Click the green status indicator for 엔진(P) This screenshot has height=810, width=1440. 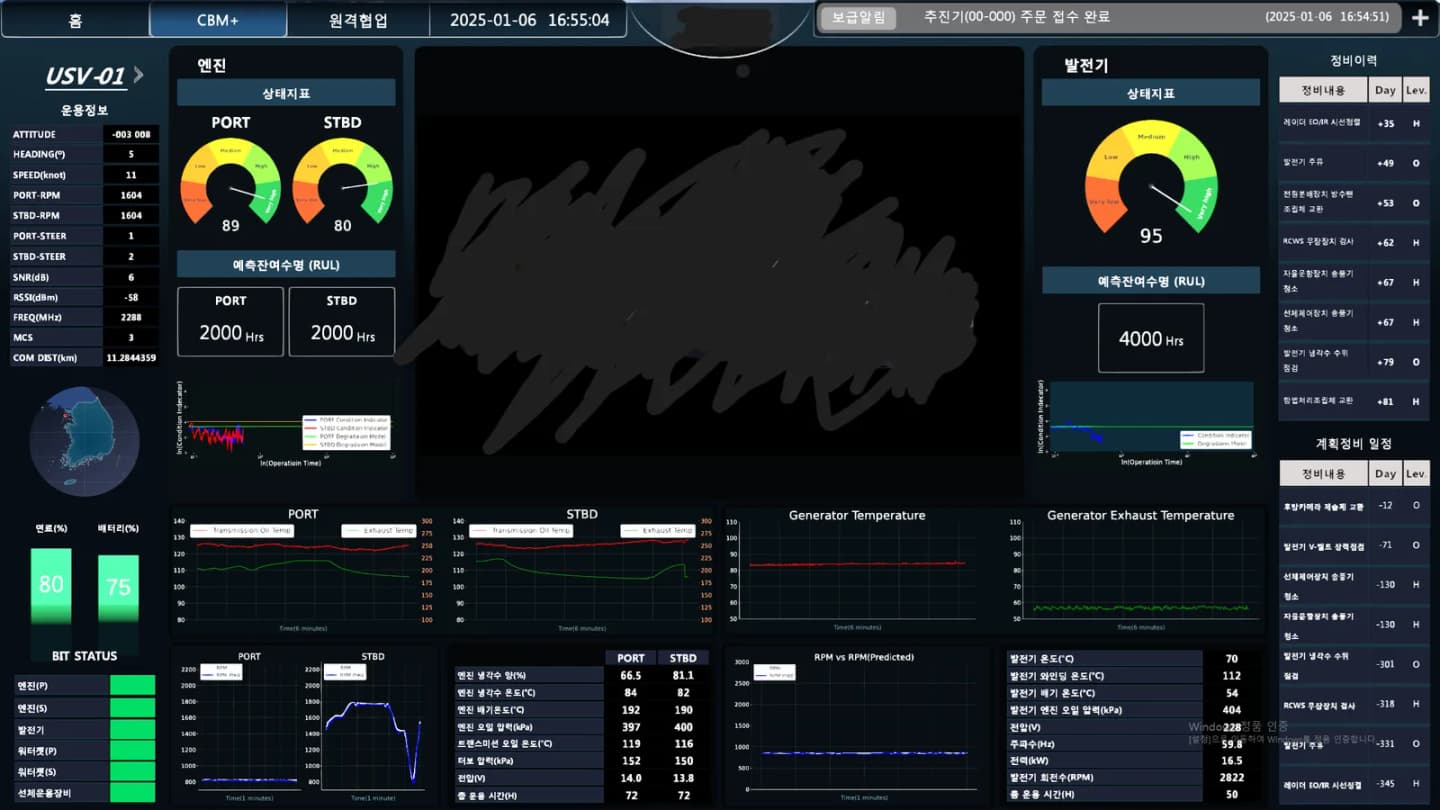[x=132, y=685]
